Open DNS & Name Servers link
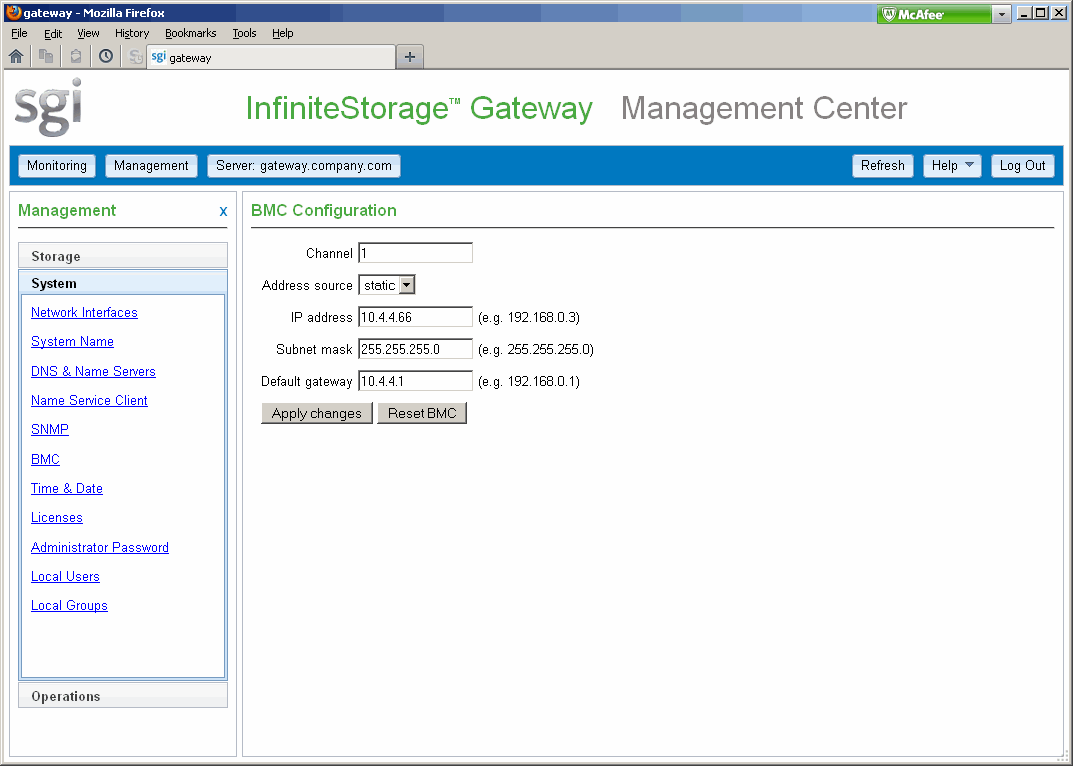The height and width of the screenshot is (766, 1073). tap(93, 371)
